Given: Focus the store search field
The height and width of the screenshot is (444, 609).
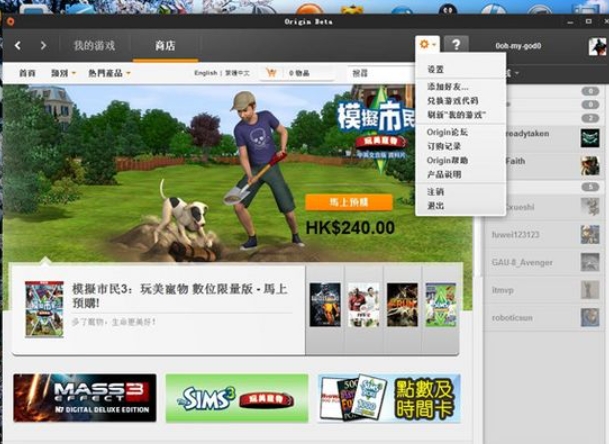Looking at the screenshot, I should (x=381, y=73).
